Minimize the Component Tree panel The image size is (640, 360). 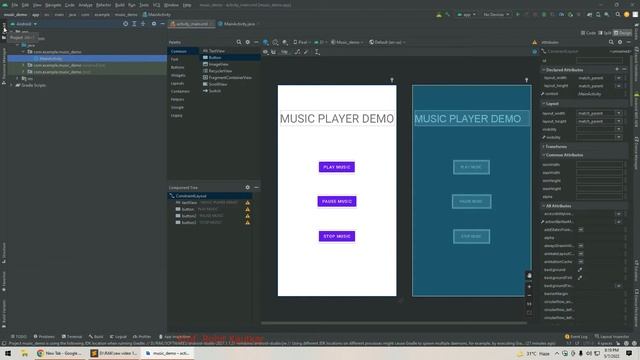(256, 187)
